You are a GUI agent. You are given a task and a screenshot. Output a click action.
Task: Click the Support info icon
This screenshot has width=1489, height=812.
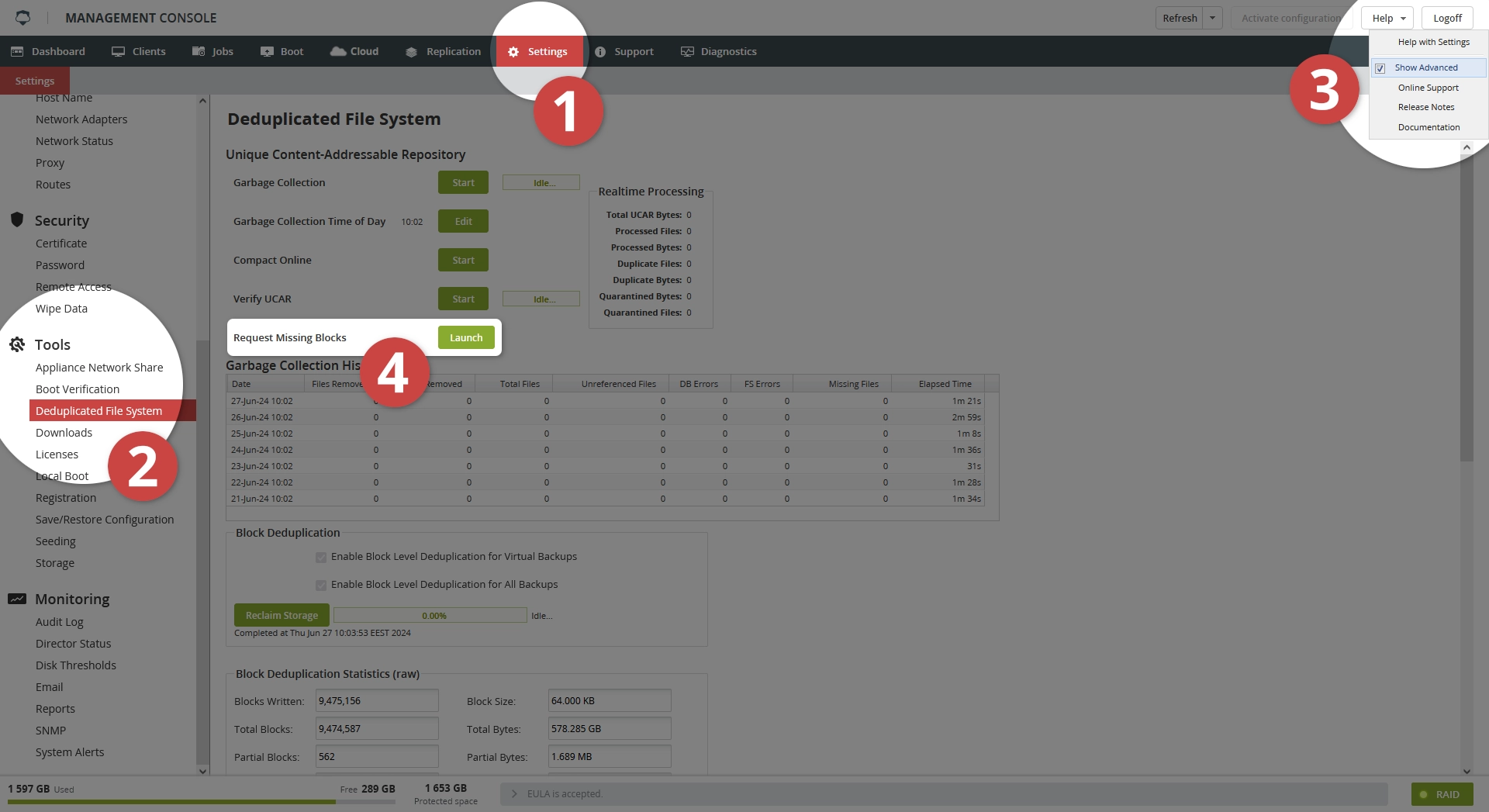[x=600, y=52]
